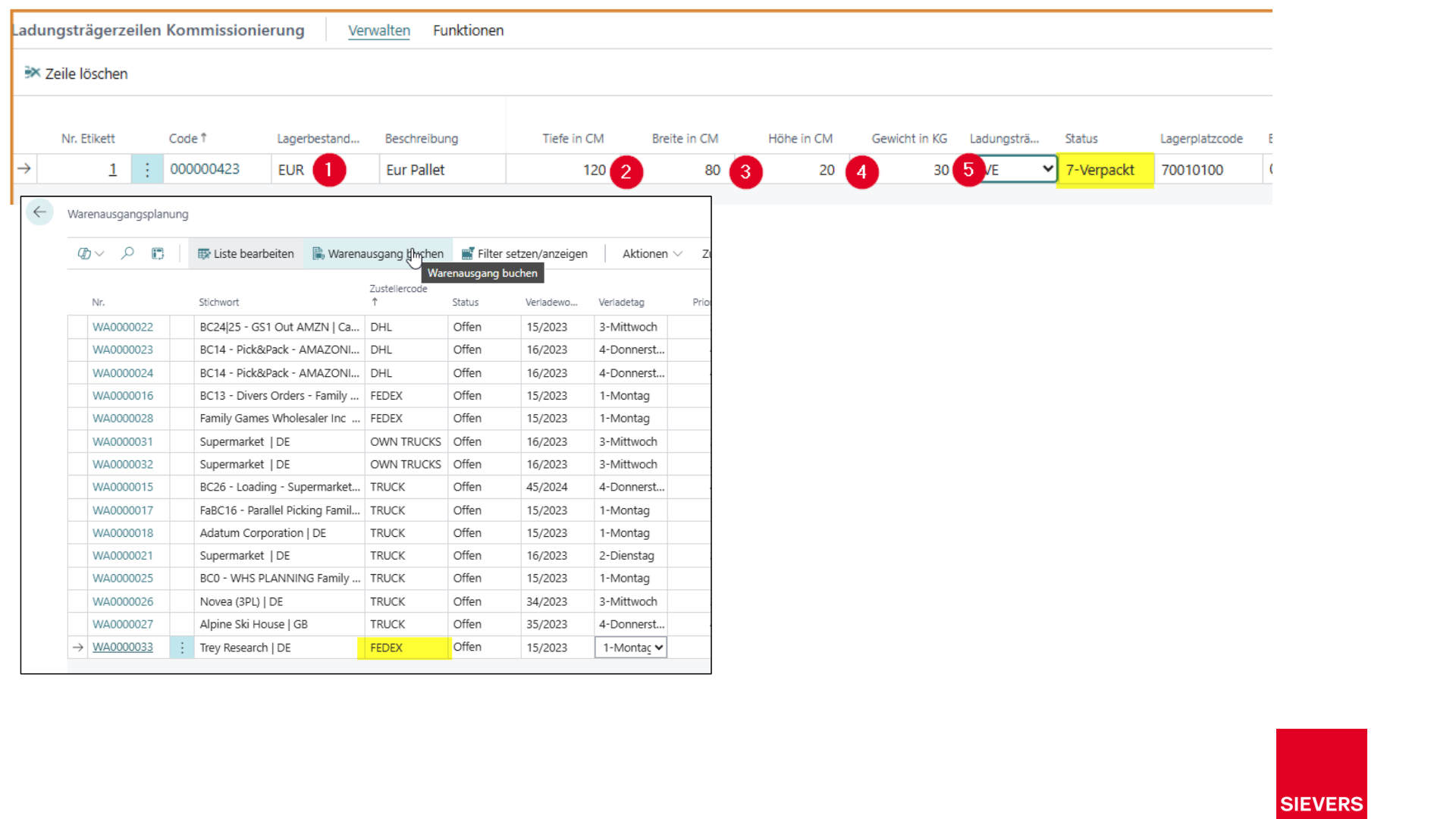The image size is (1456, 819).
Task: Click OWN TRUCKS cell for WA0000031
Action: pyautogui.click(x=405, y=441)
